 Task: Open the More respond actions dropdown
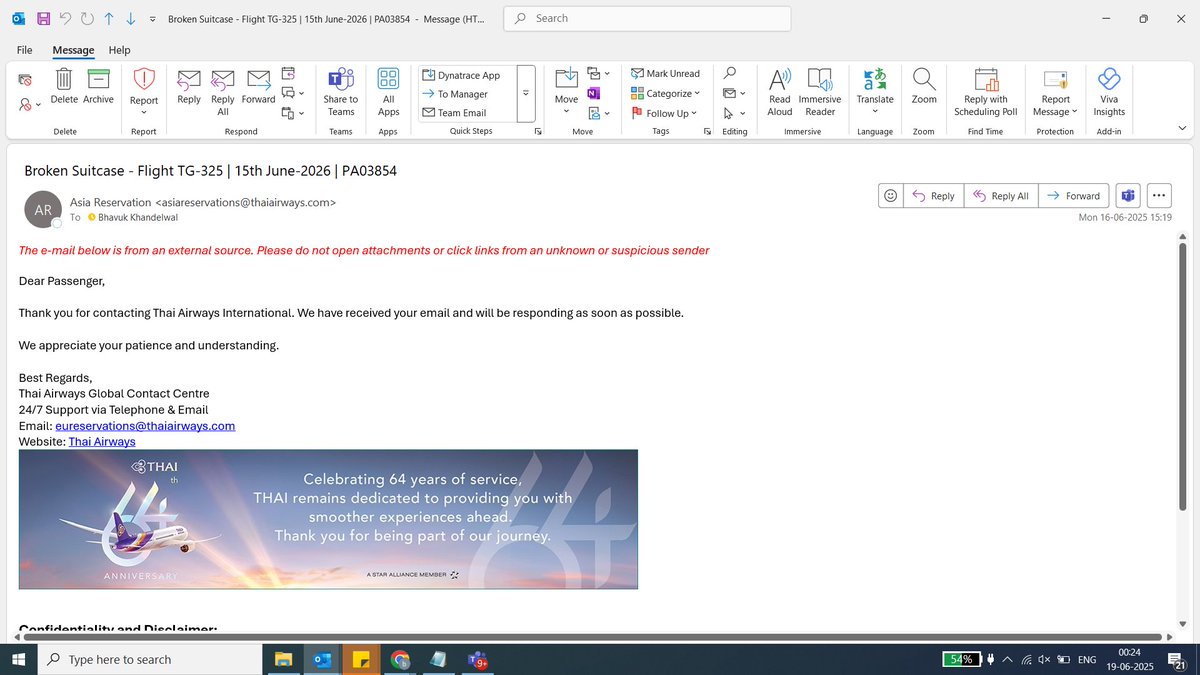pyautogui.click(x=292, y=113)
